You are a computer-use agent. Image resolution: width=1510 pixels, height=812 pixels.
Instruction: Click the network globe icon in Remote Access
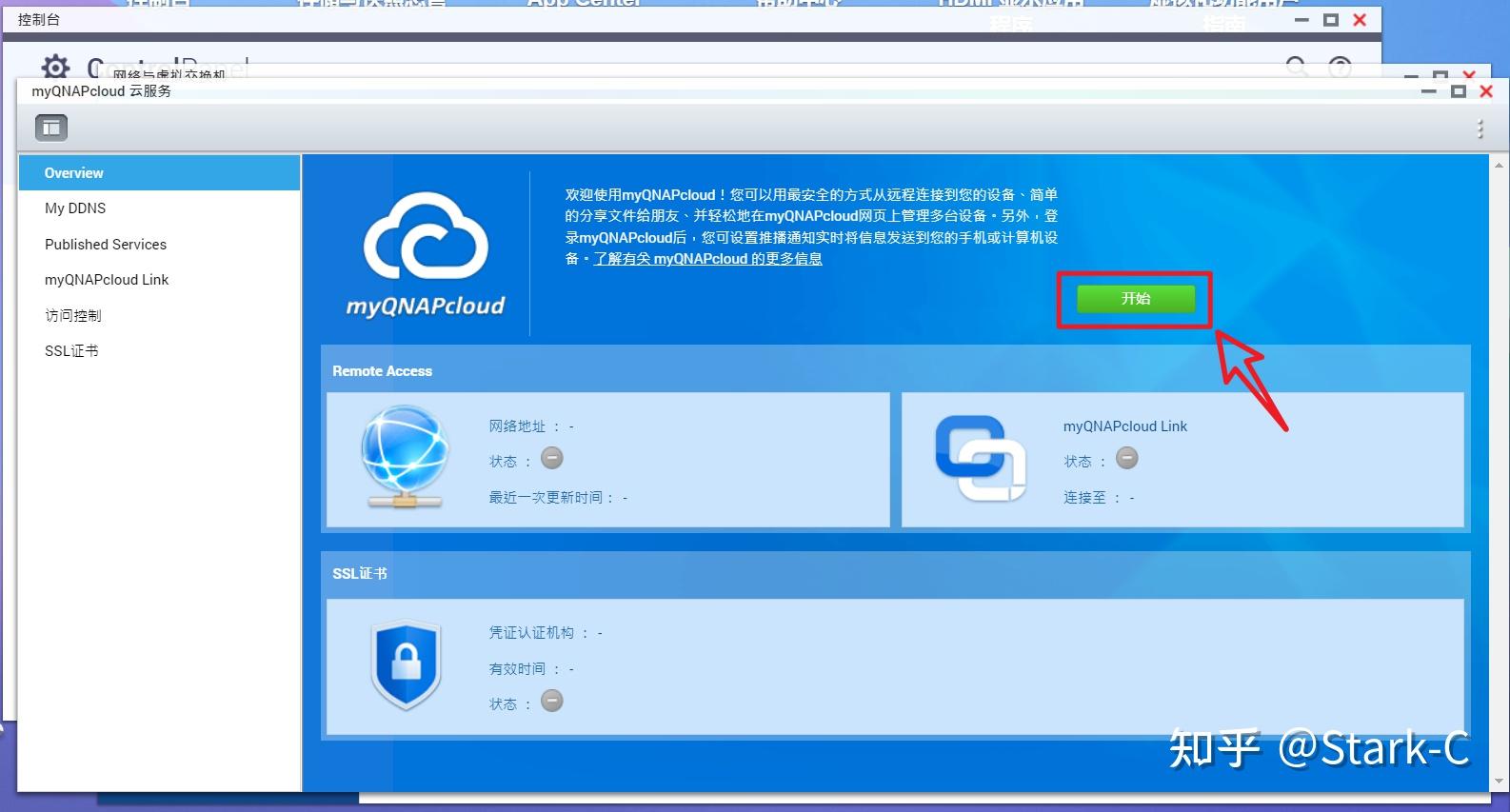click(x=405, y=457)
